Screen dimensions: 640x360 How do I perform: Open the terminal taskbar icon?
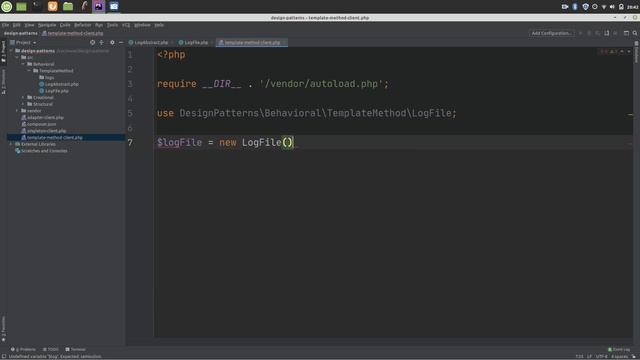37,6
